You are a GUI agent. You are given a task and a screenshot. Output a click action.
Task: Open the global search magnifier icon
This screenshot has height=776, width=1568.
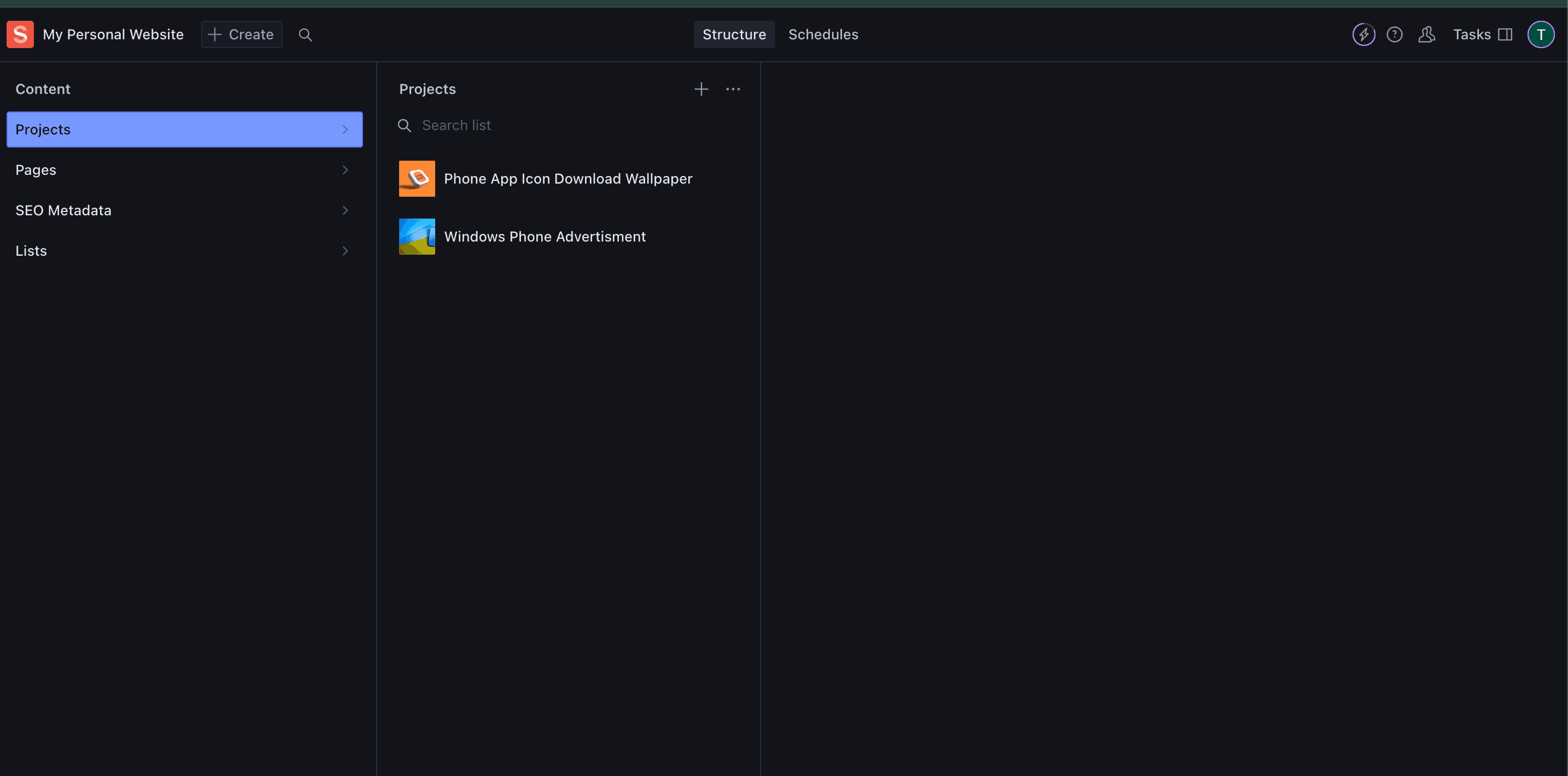pos(306,34)
